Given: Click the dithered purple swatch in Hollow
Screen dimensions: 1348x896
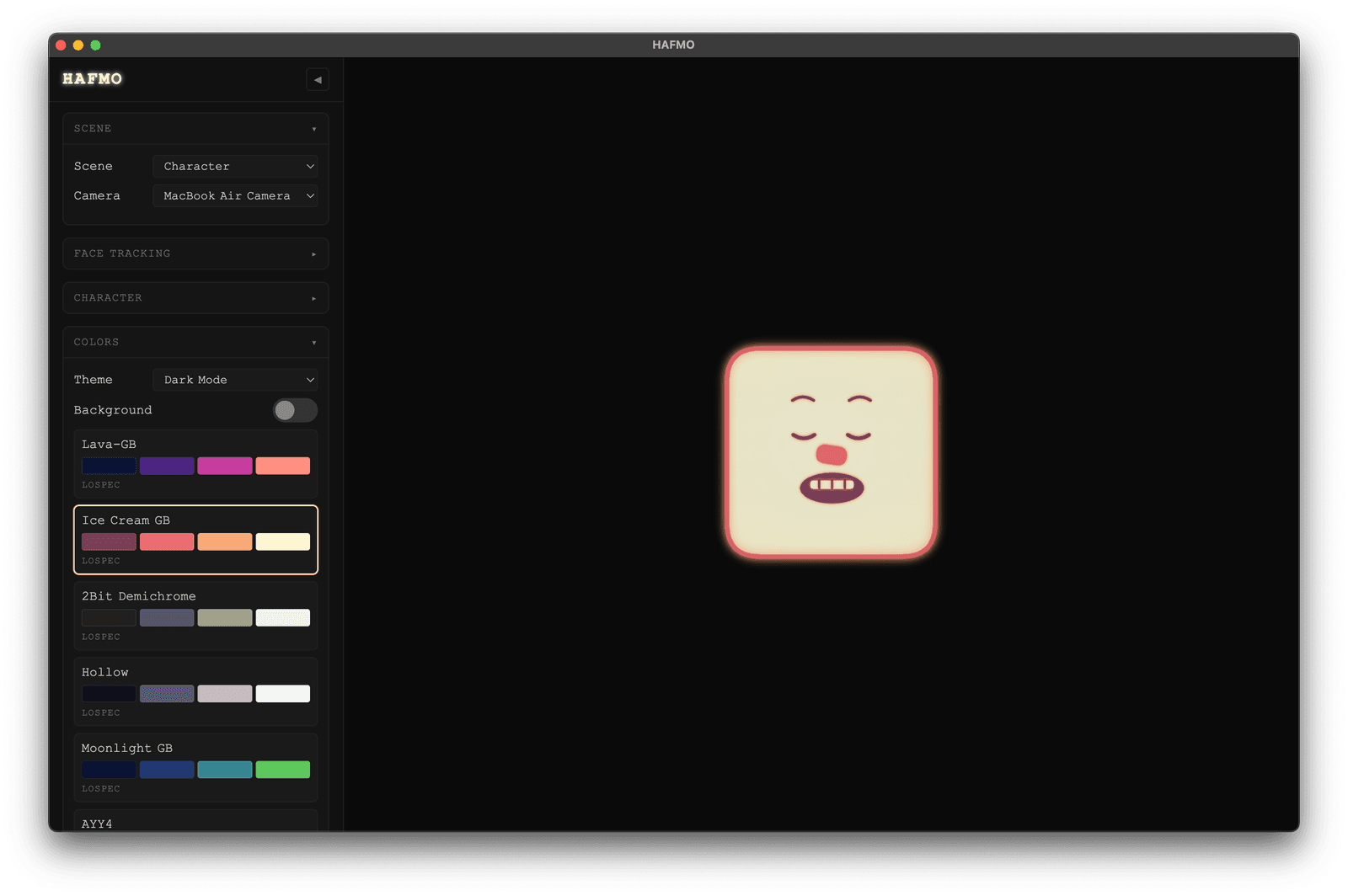Looking at the screenshot, I should 167,694.
